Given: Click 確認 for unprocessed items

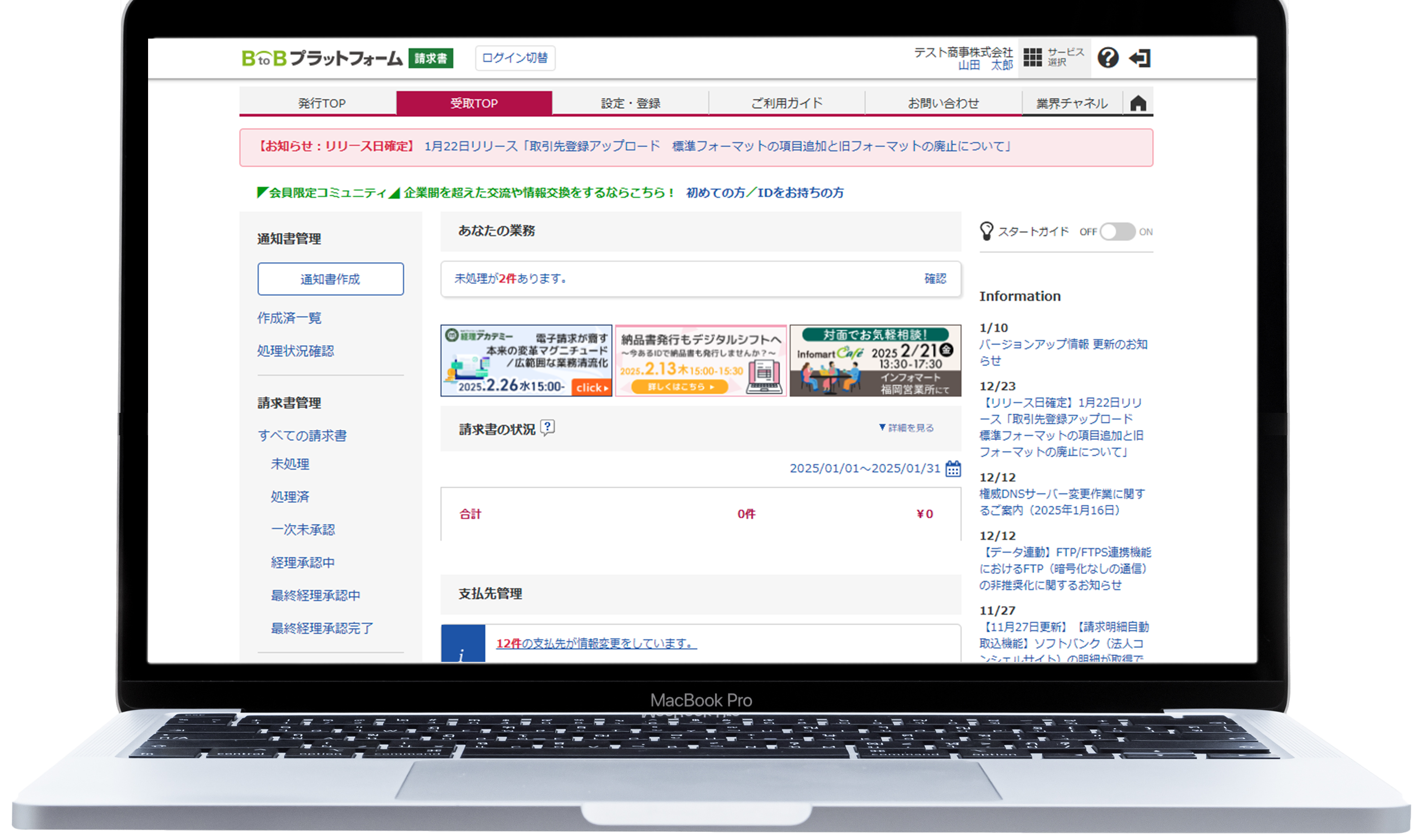Looking at the screenshot, I should (935, 279).
